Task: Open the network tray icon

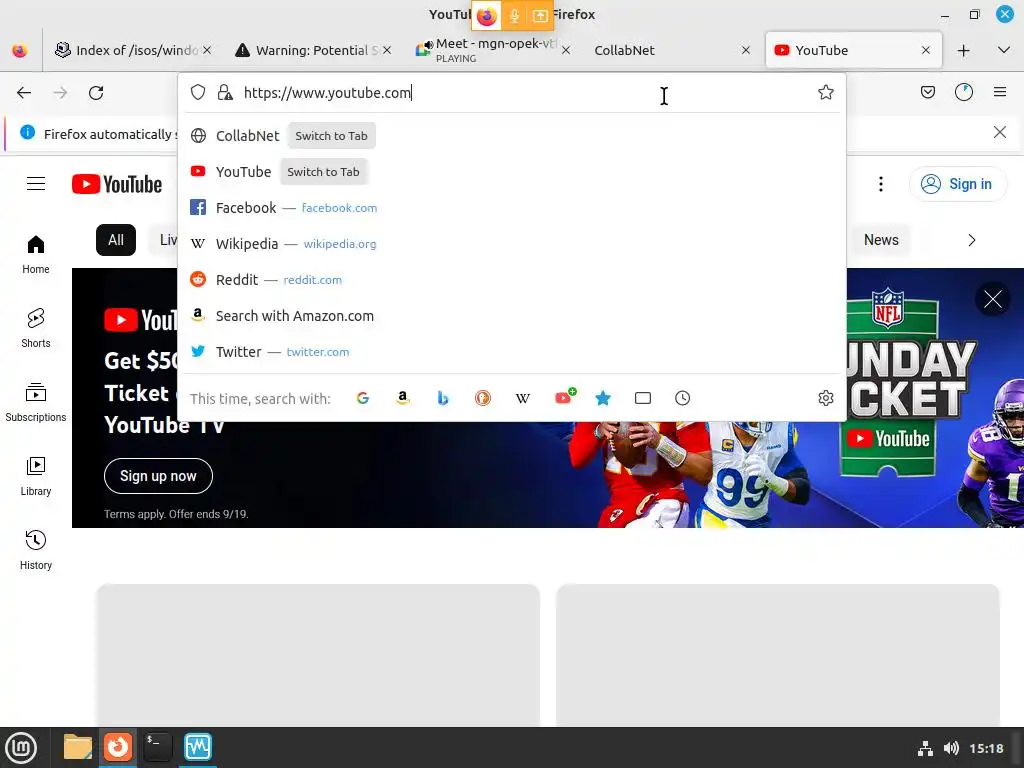Action: coord(925,748)
